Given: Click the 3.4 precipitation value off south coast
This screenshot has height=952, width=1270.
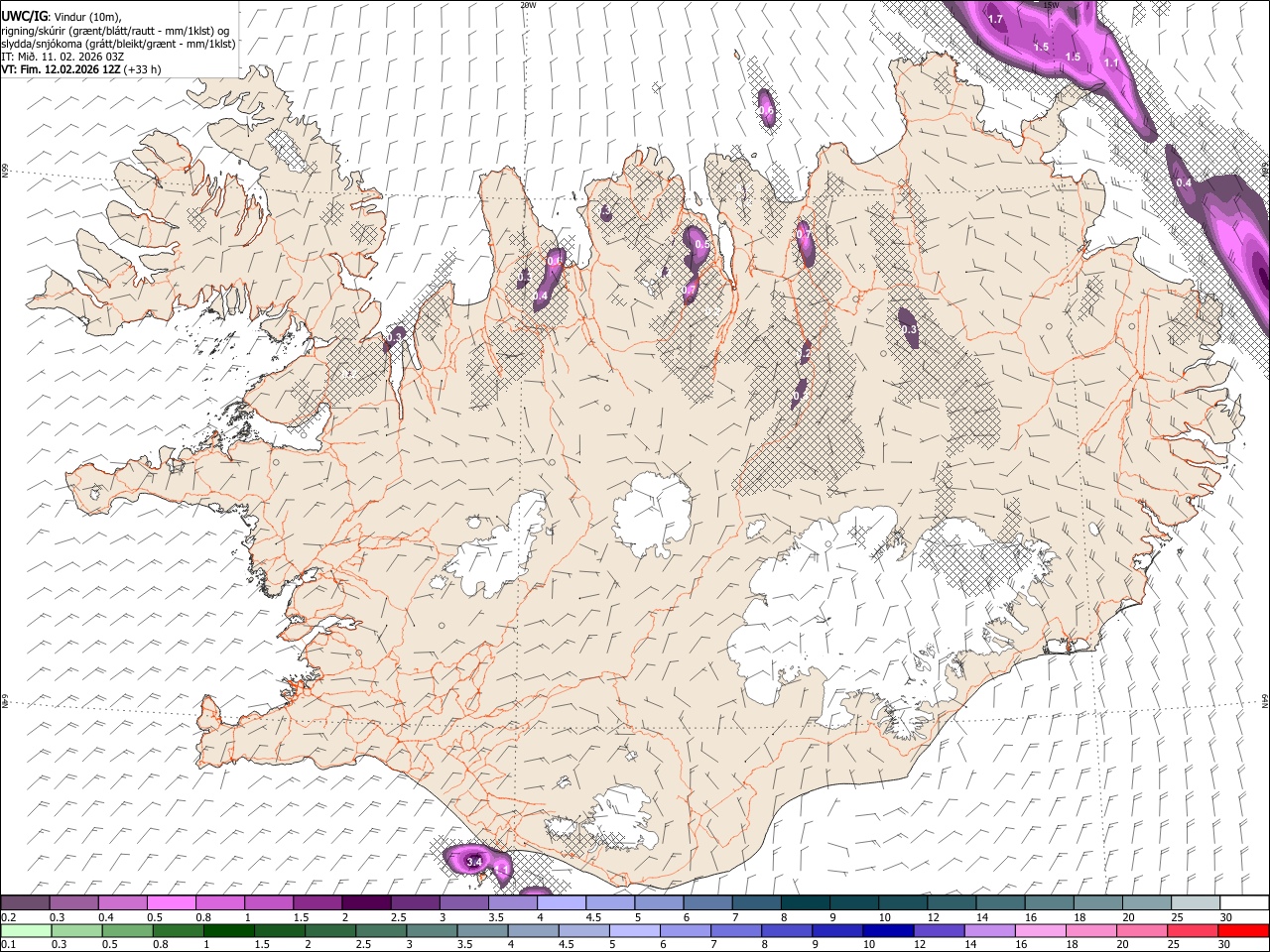Looking at the screenshot, I should coord(474,862).
